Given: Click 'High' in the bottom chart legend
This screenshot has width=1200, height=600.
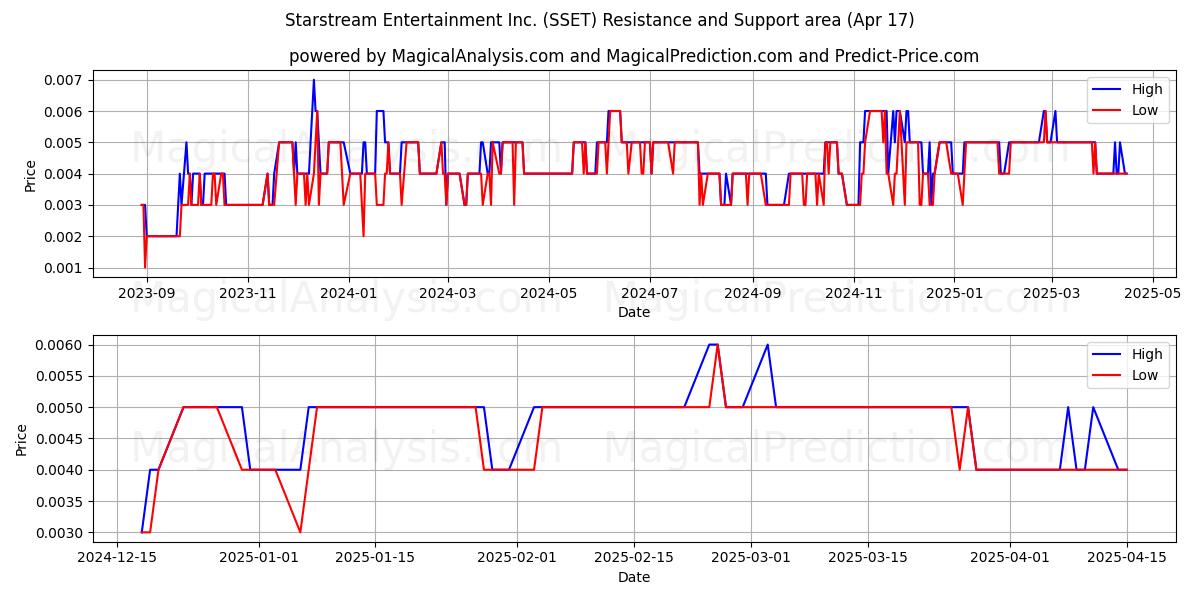Looking at the screenshot, I should pyautogui.click(x=1146, y=354).
